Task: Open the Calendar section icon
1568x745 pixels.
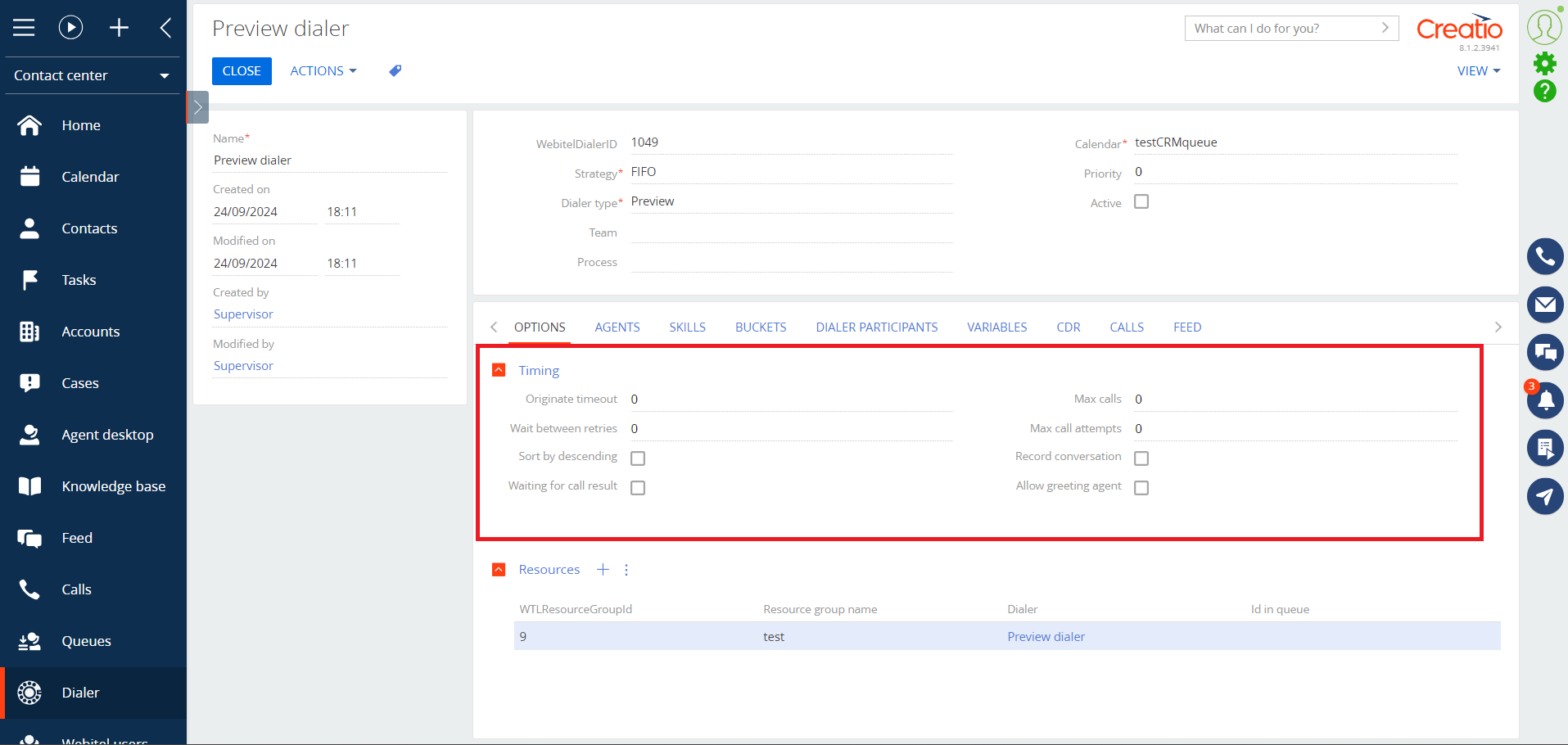Action: pos(29,177)
